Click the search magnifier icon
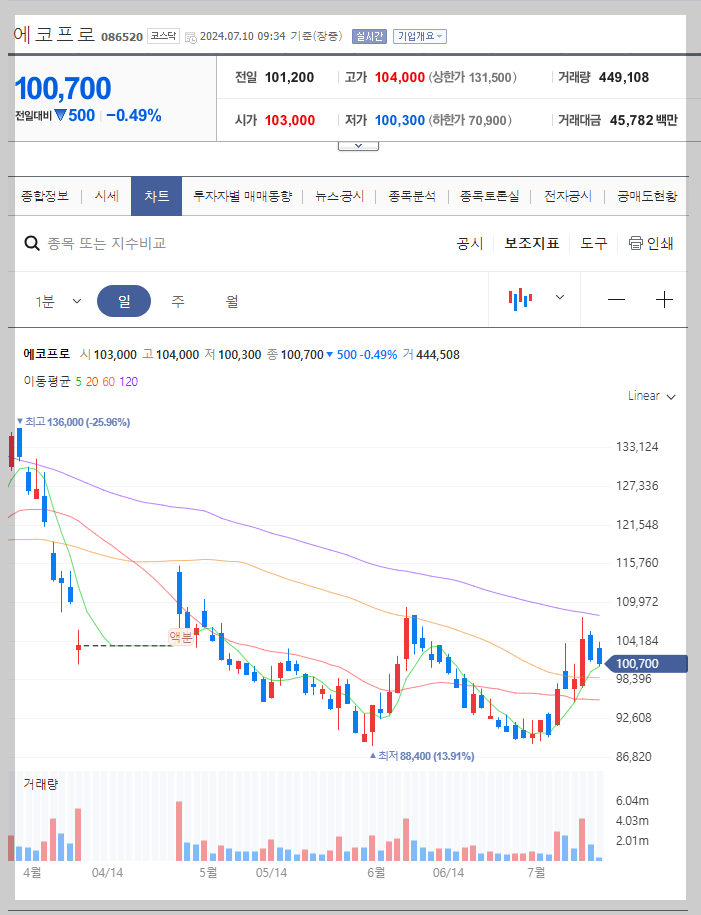The width and height of the screenshot is (701, 915). (x=32, y=243)
